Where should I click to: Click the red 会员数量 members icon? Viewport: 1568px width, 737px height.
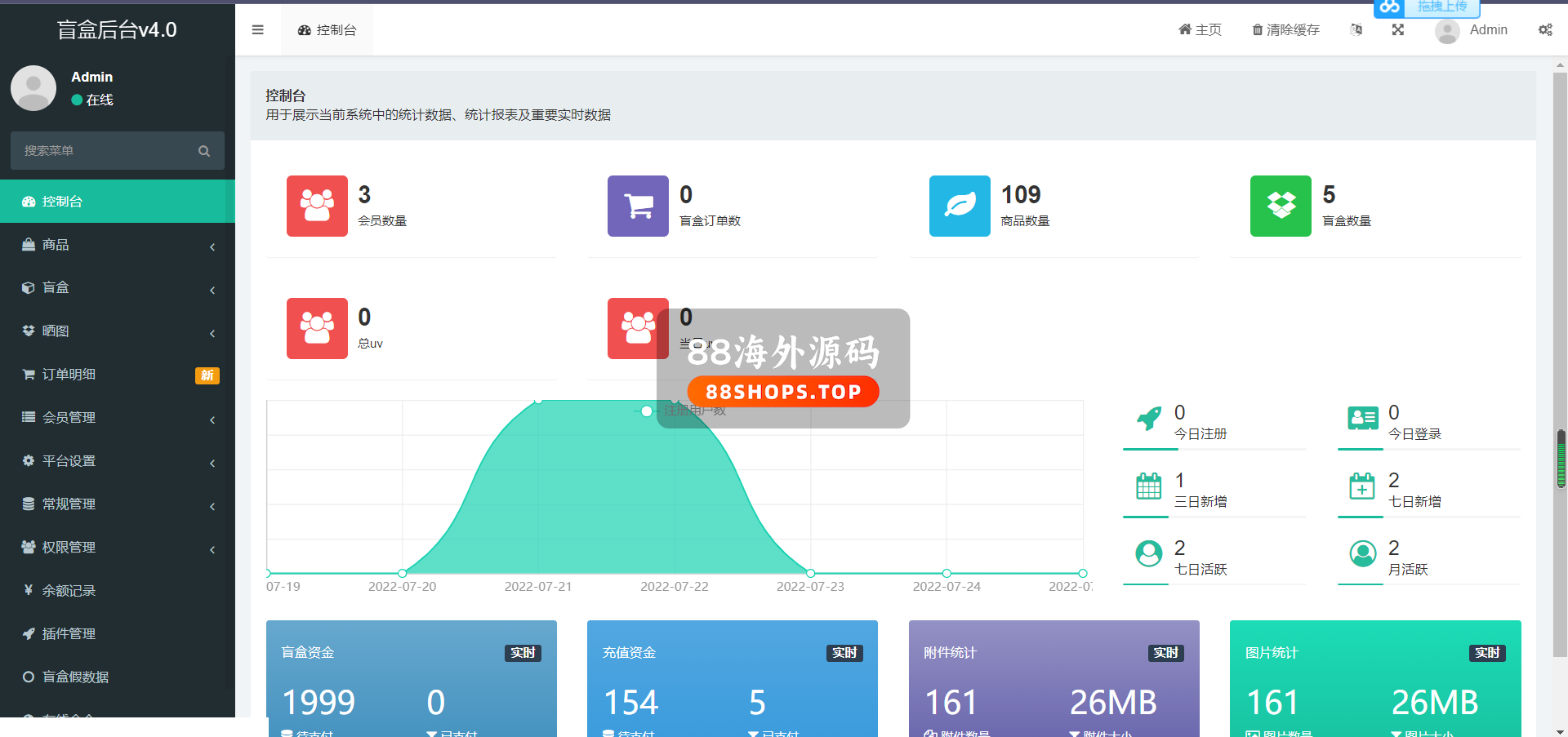(x=317, y=206)
